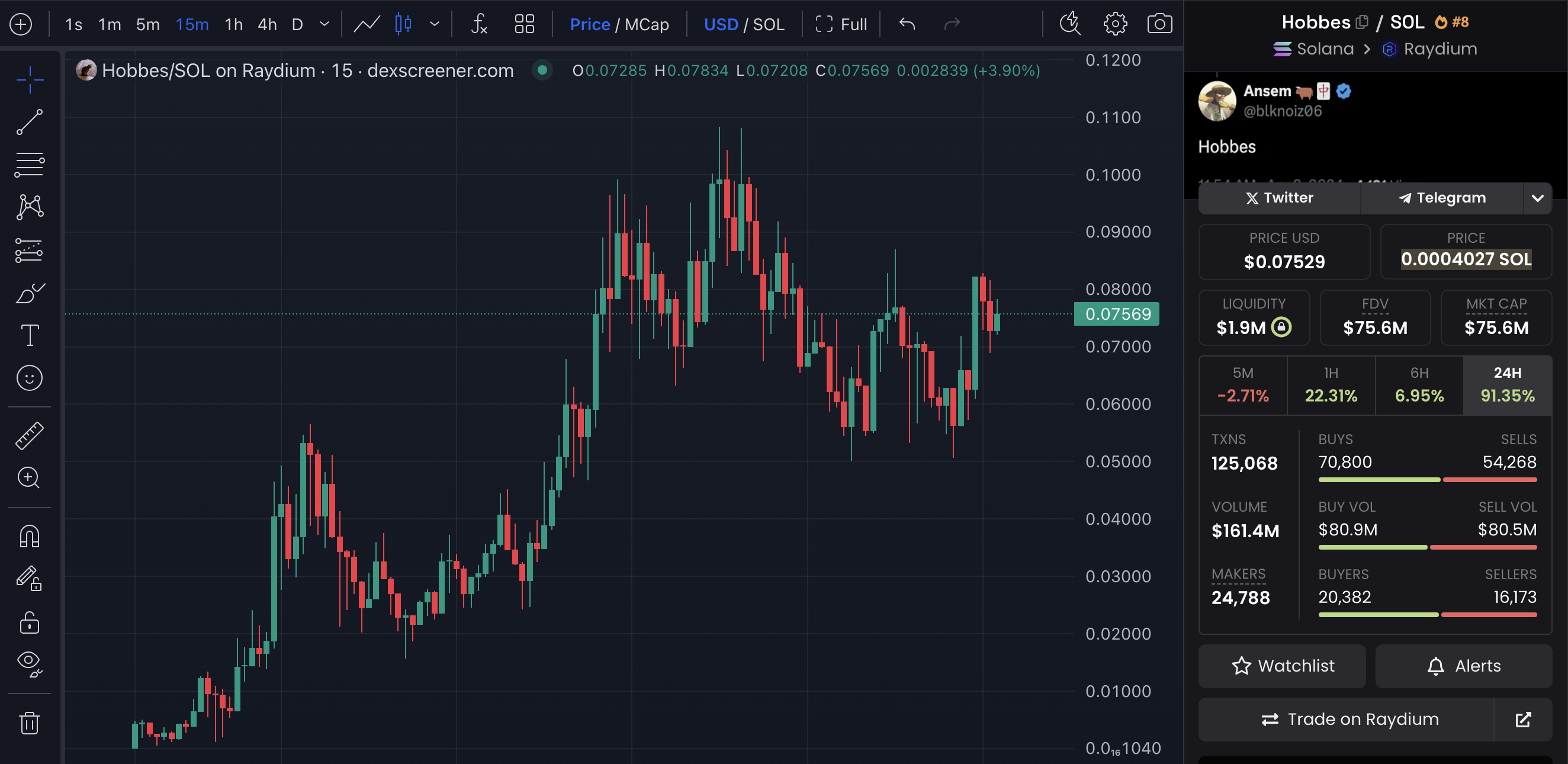
Task: Expand chart type dropdown arrow
Action: [x=434, y=24]
